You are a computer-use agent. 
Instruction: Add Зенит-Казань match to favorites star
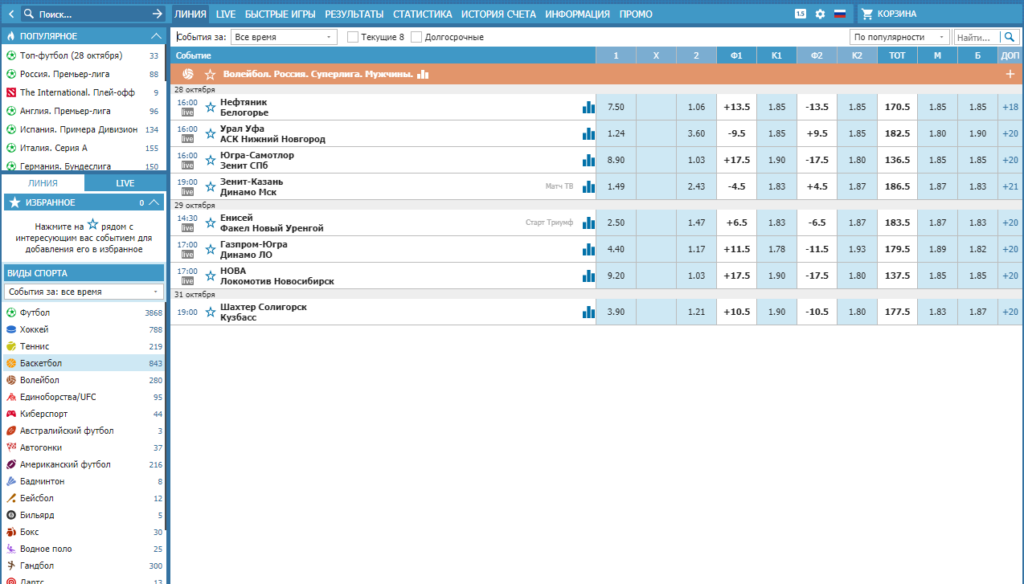[x=210, y=187]
